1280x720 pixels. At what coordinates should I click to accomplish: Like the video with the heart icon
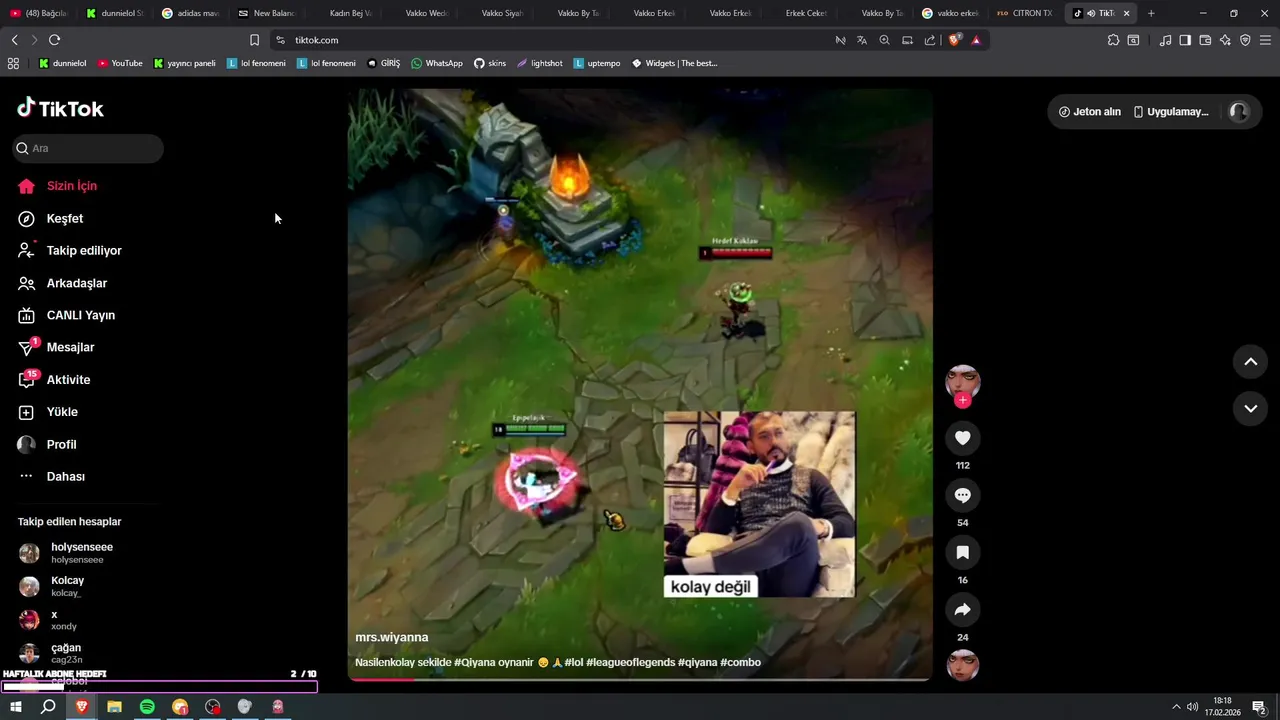tap(962, 438)
